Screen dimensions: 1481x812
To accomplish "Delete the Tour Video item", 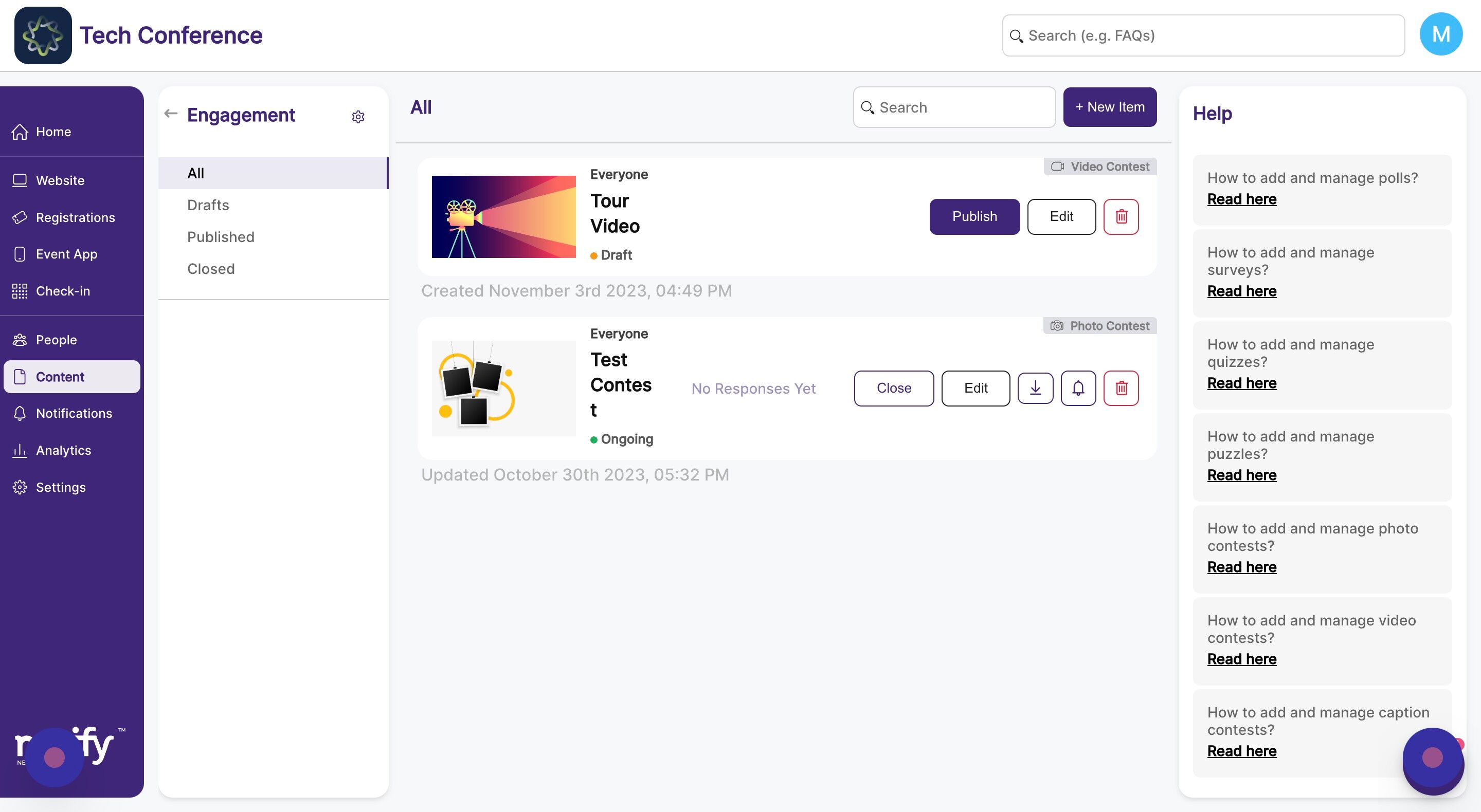I will coord(1121,217).
